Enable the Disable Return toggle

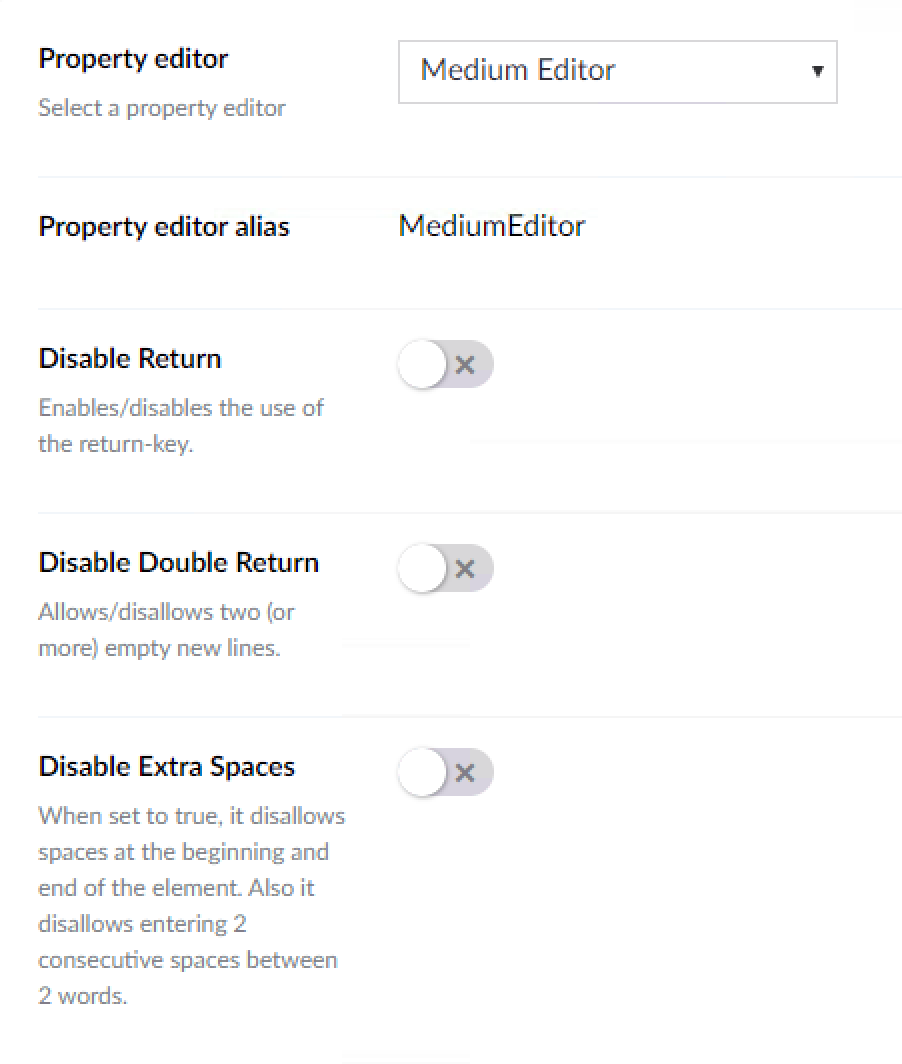pos(445,364)
